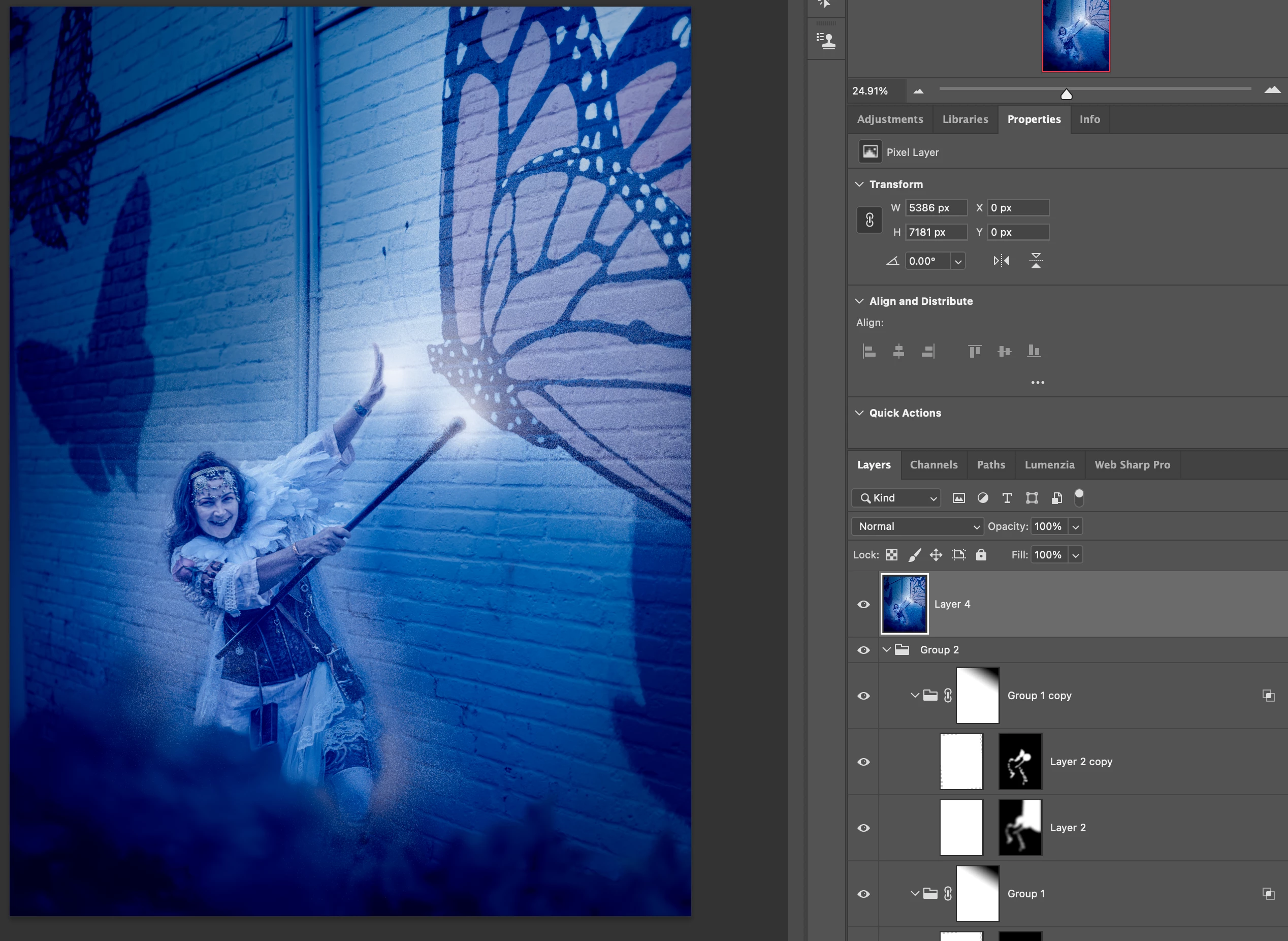Viewport: 1288px width, 941px height.
Task: Hide Layer 4 visibility eye
Action: click(x=863, y=604)
